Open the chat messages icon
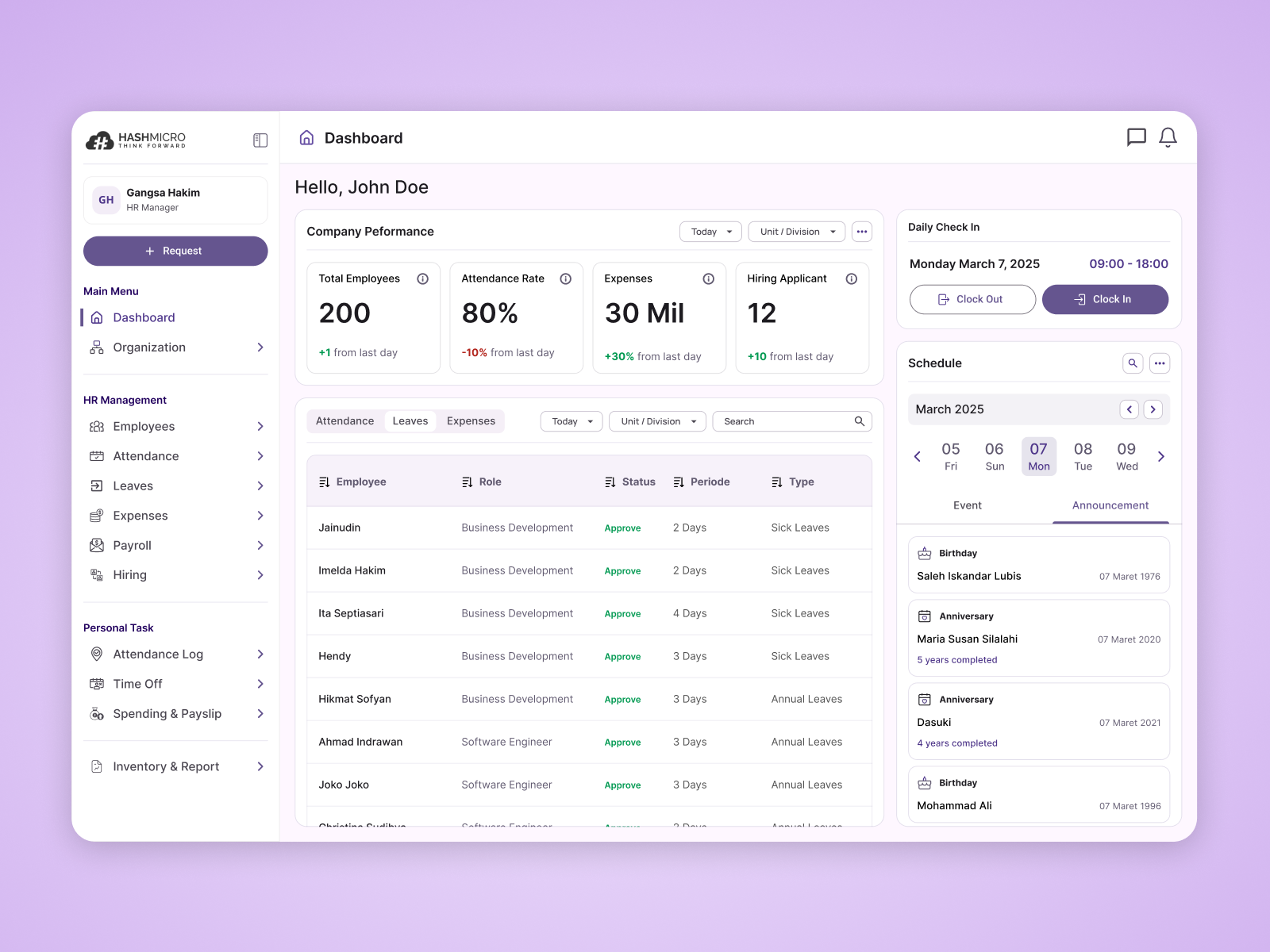This screenshot has width=1270, height=952. pos(1137,137)
